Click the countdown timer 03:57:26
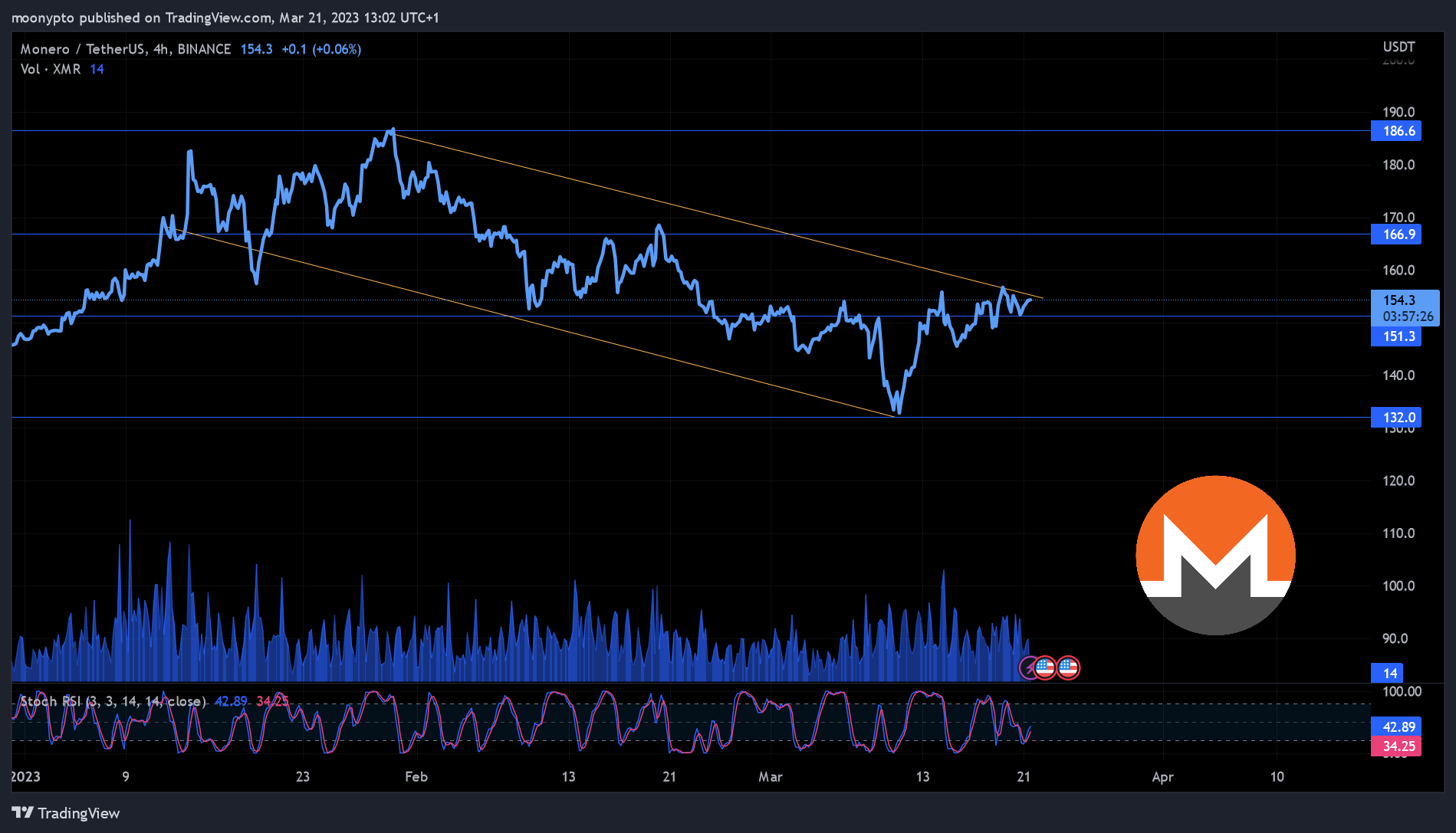The width and height of the screenshot is (1456, 833). (1408, 316)
